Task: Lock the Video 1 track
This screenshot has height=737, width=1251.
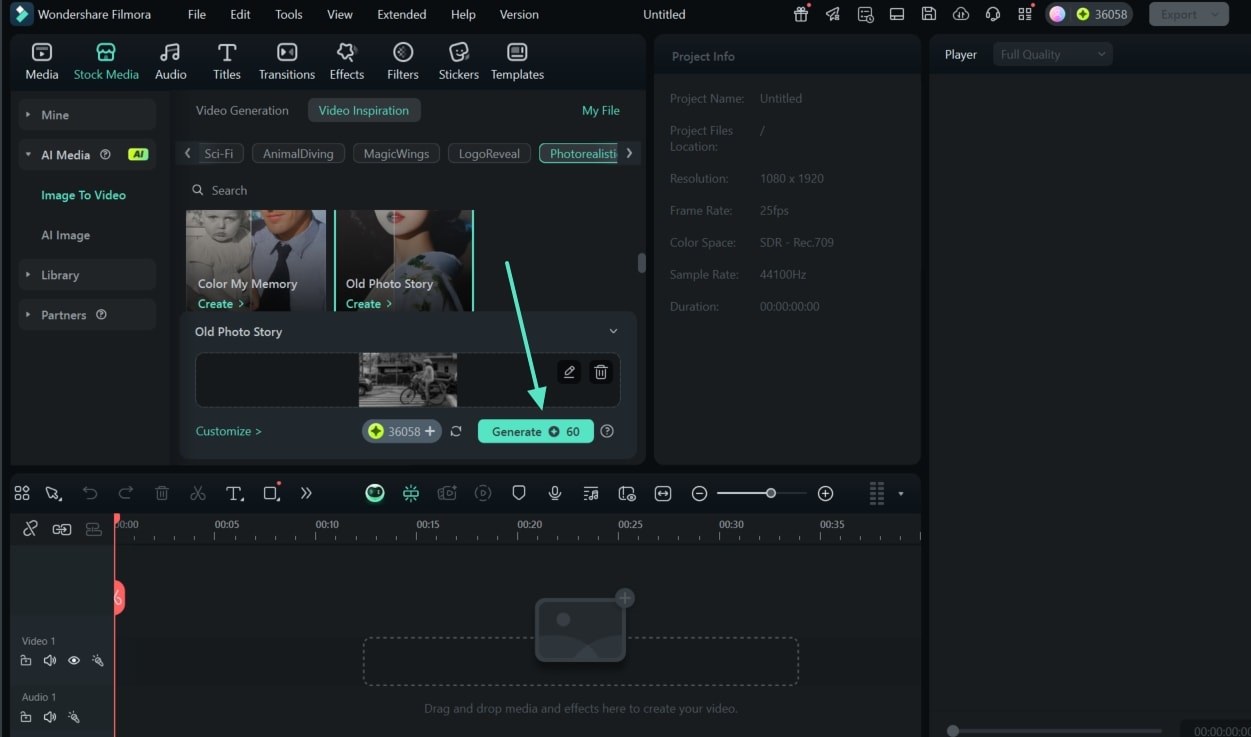Action: tap(26, 660)
